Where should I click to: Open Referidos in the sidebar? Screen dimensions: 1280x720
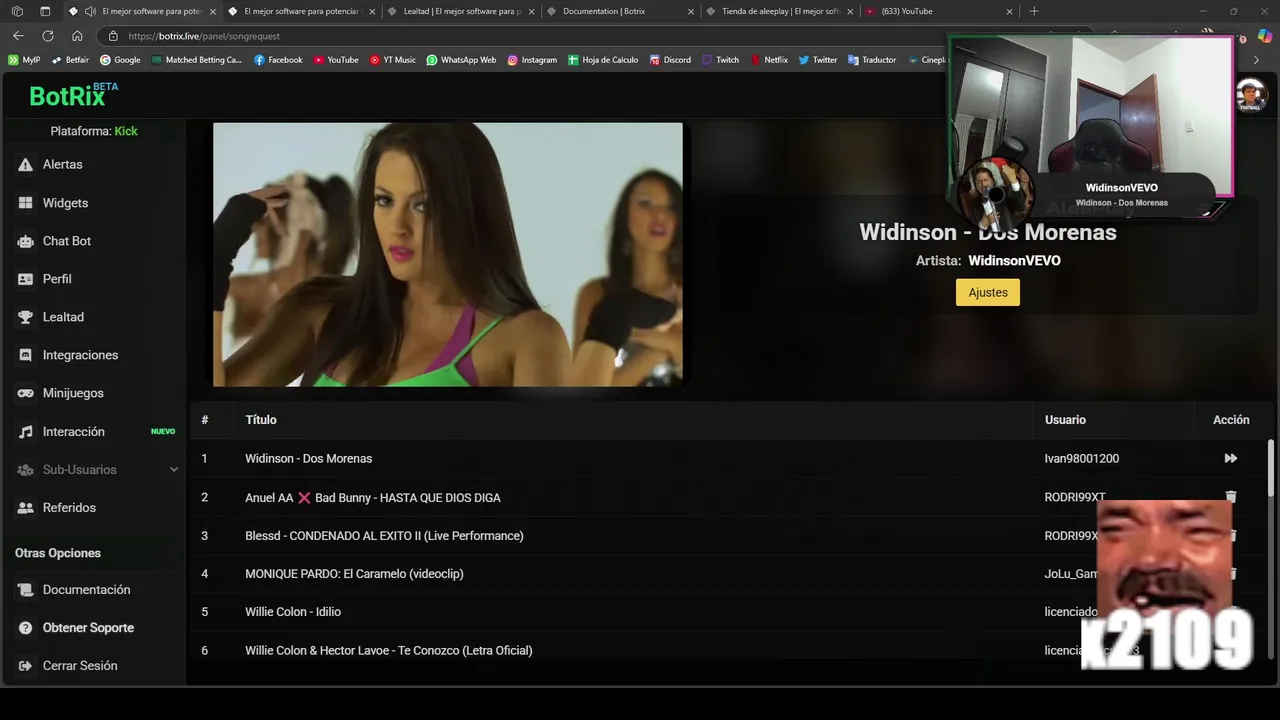(x=69, y=508)
